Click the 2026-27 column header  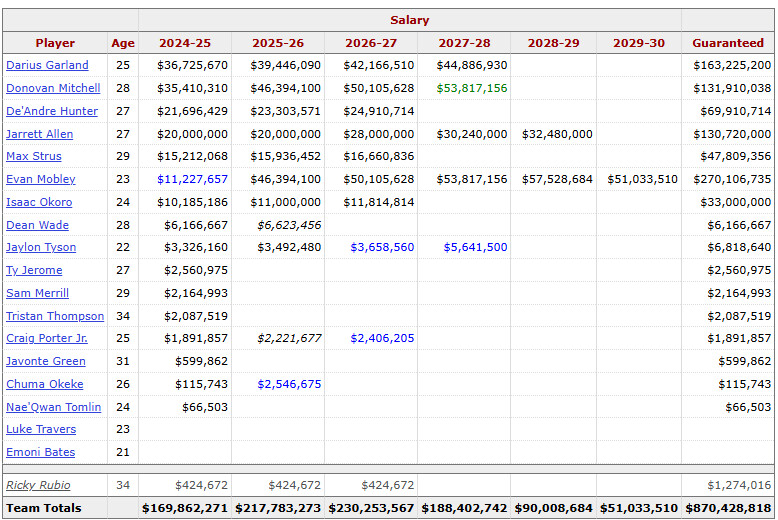[371, 43]
